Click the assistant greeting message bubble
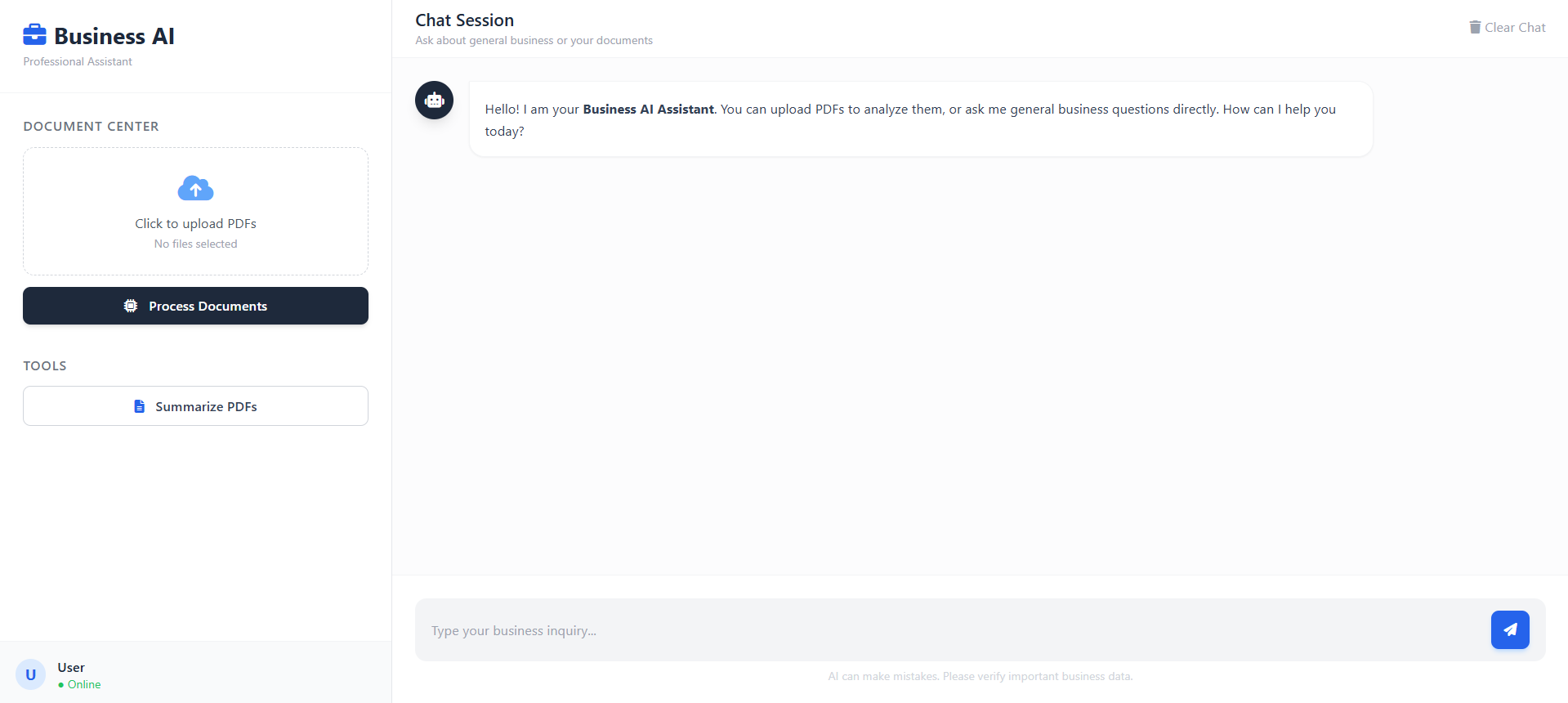 [920, 119]
